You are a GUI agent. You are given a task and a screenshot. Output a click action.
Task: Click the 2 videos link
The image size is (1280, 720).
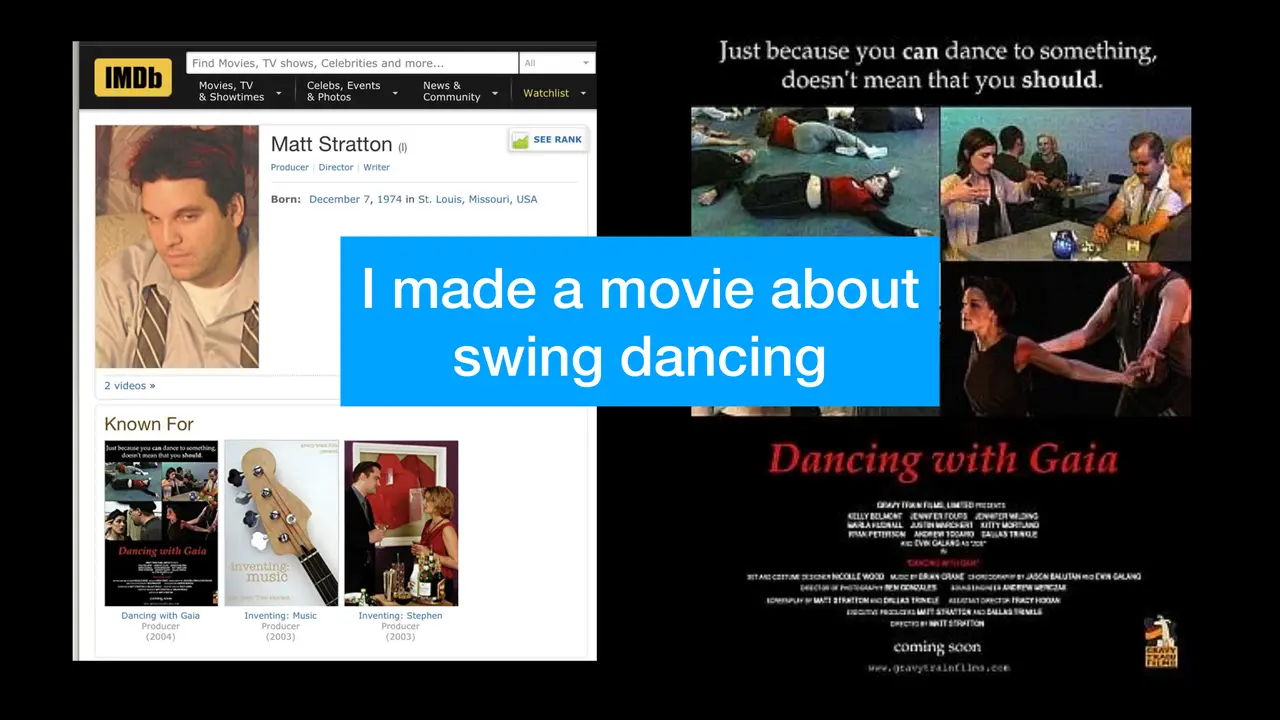click(130, 386)
